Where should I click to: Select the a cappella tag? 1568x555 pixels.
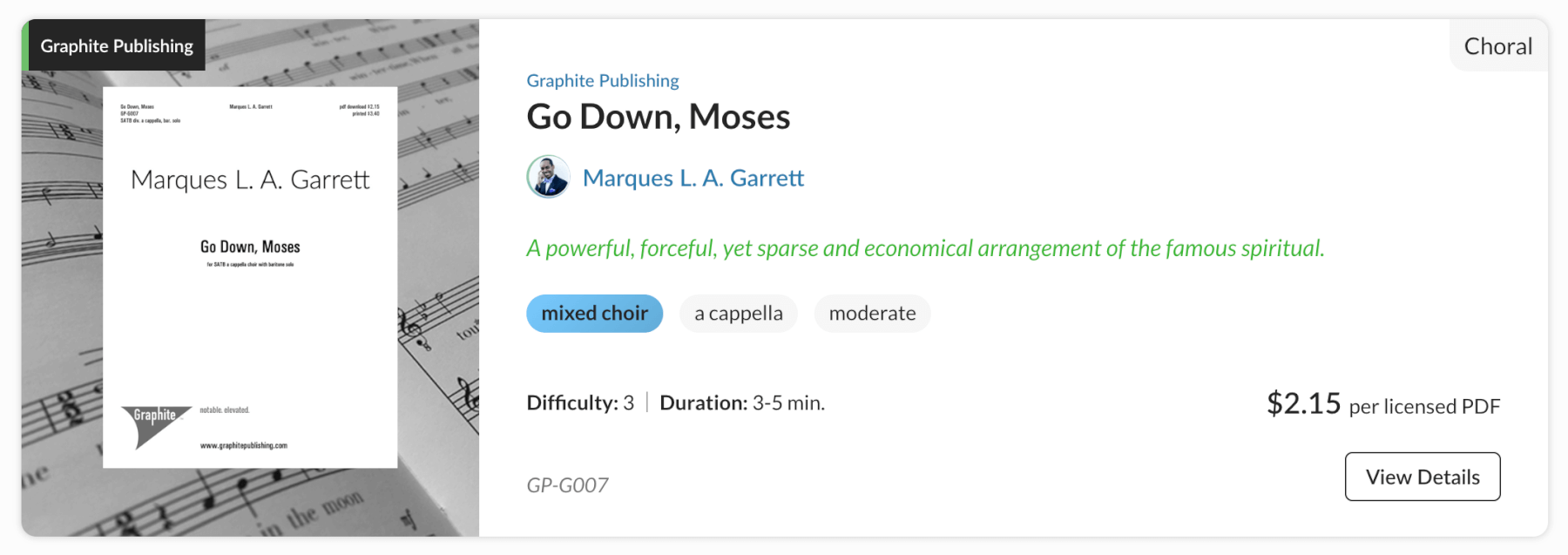738,314
